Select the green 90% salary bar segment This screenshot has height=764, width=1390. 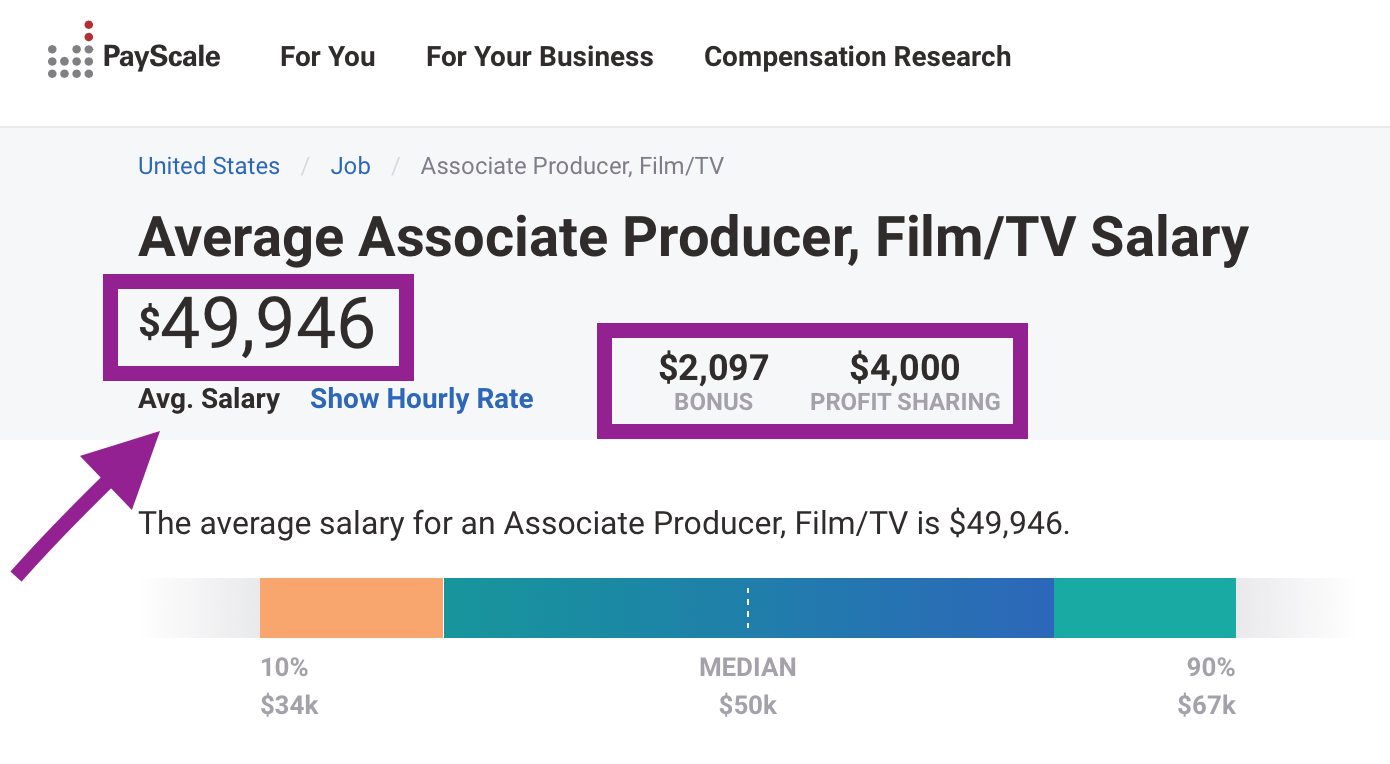coord(1144,608)
